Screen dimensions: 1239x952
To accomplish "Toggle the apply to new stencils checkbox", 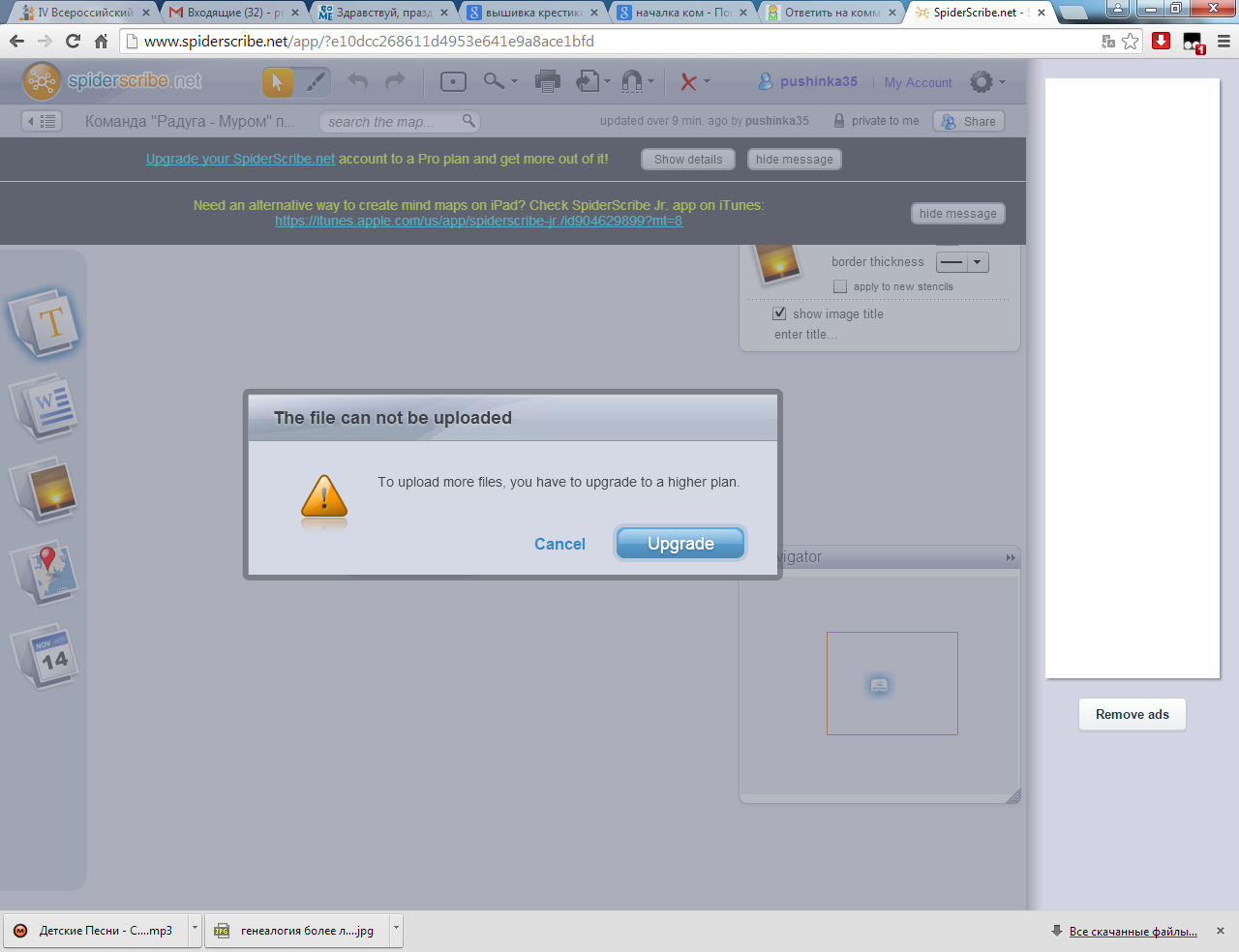I will [x=840, y=286].
